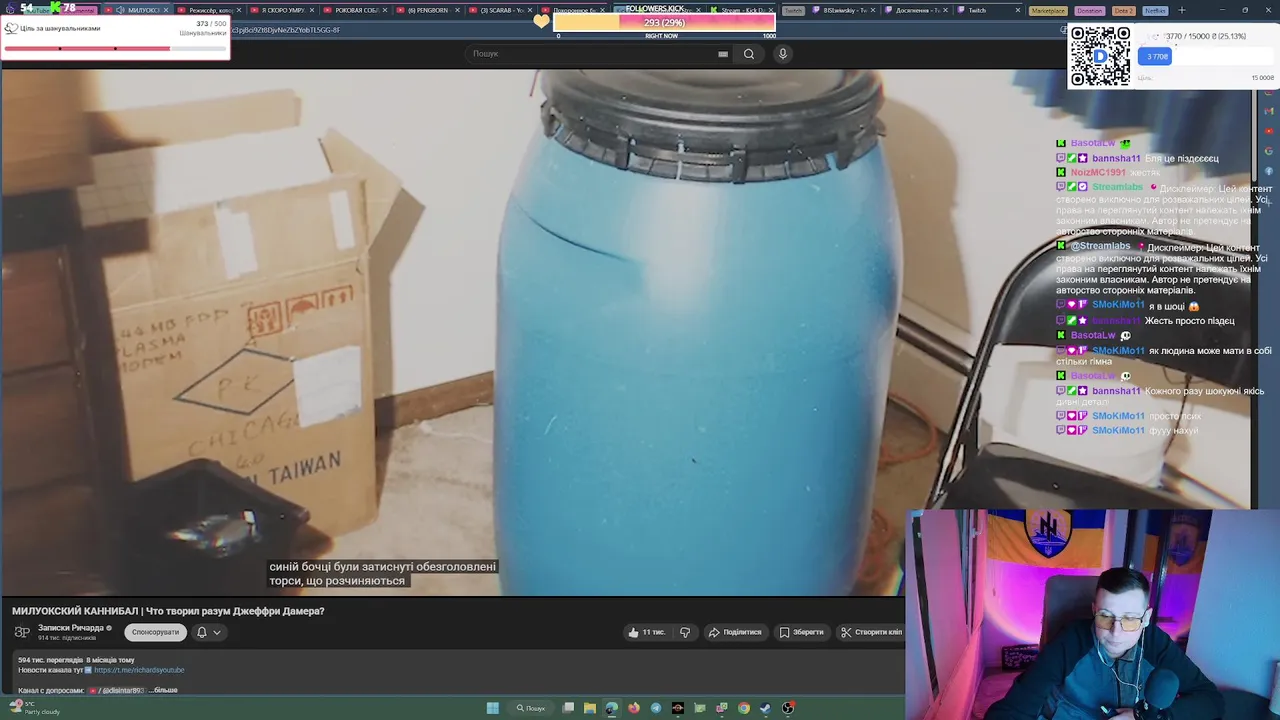Click the Спонсорувати button

coord(155,632)
